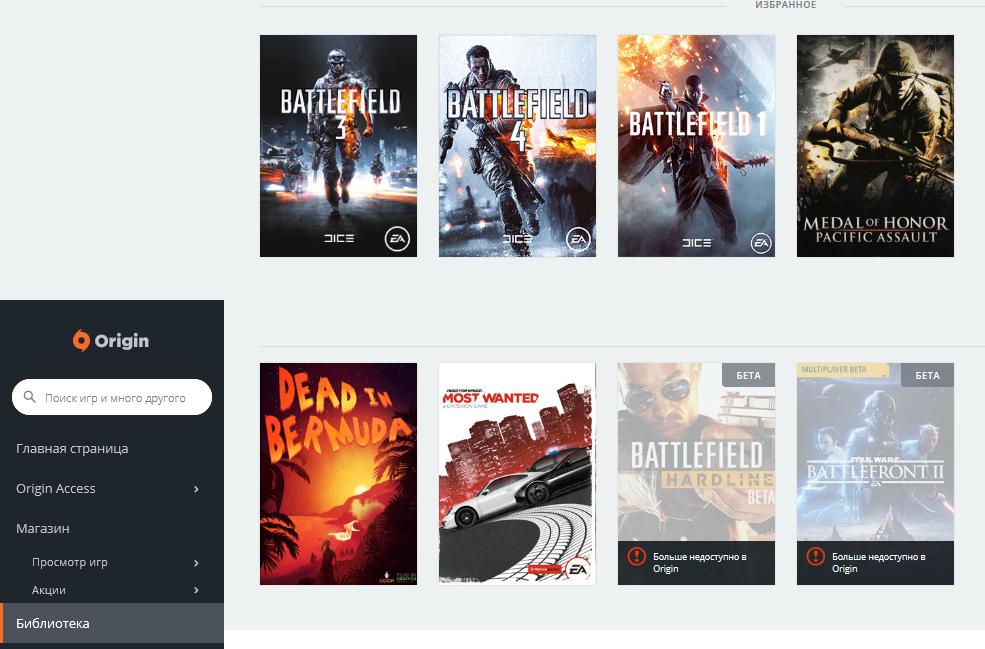This screenshot has width=985, height=649.
Task: Click warning icon on Battlefield Hardline tile
Action: click(636, 556)
